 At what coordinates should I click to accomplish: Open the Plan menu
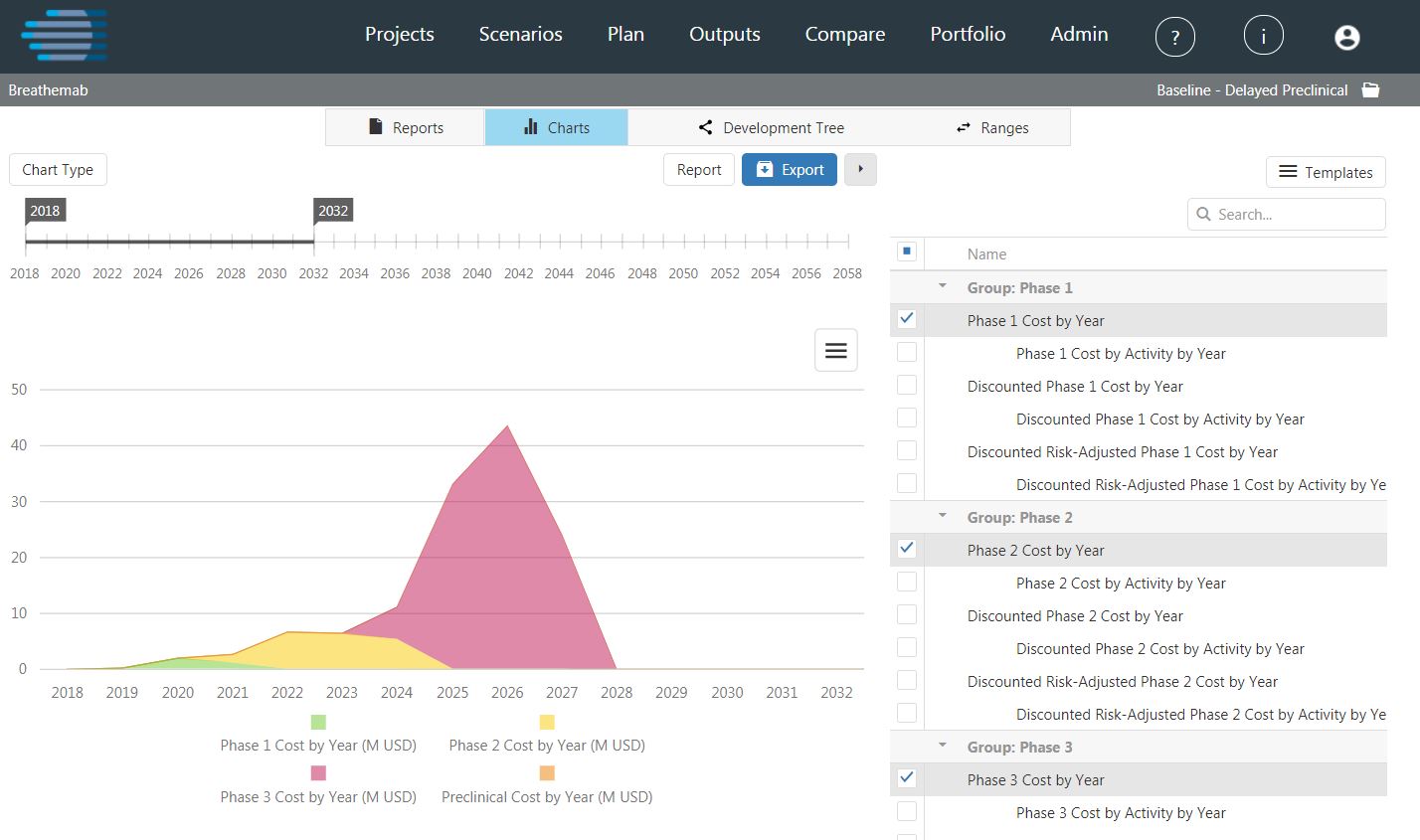[625, 34]
